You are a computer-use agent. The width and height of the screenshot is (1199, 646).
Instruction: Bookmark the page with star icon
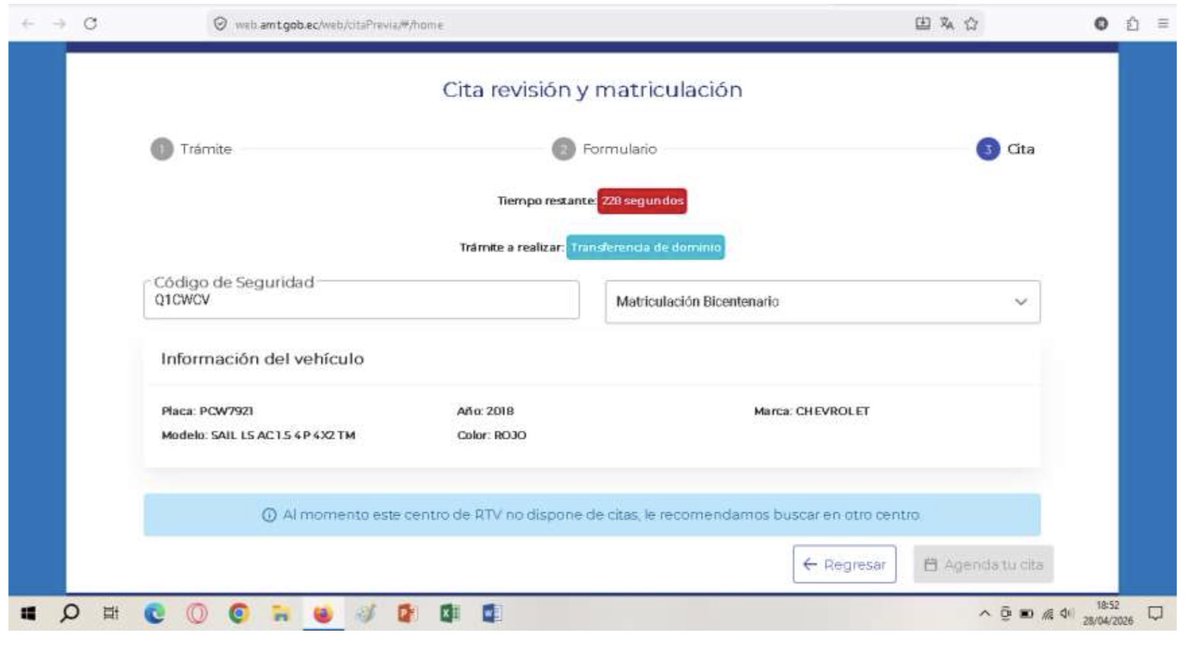point(971,24)
